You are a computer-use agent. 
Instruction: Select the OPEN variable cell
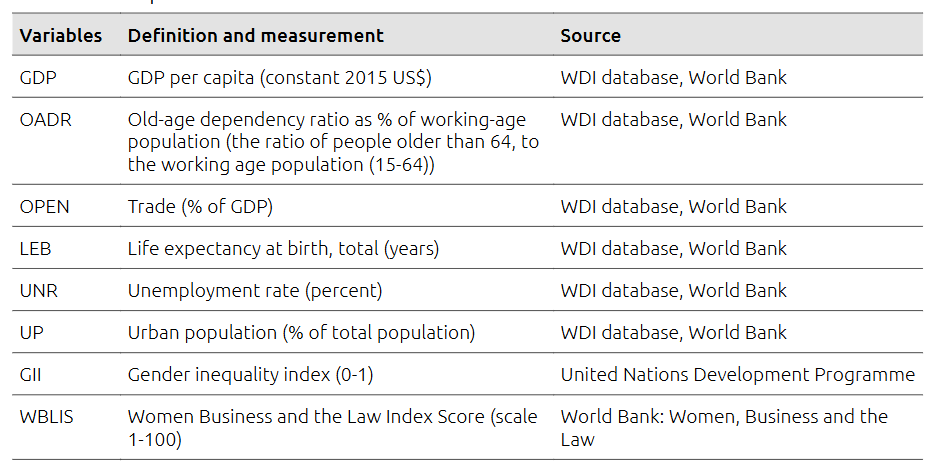[x=46, y=207]
